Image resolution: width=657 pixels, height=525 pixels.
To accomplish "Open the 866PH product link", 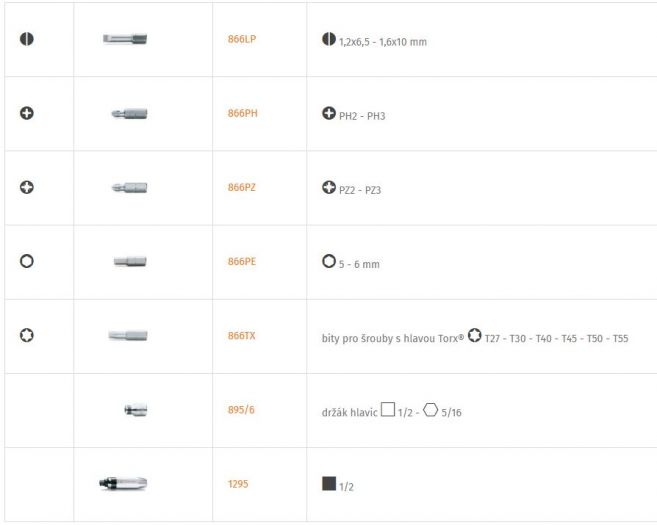I will (242, 114).
